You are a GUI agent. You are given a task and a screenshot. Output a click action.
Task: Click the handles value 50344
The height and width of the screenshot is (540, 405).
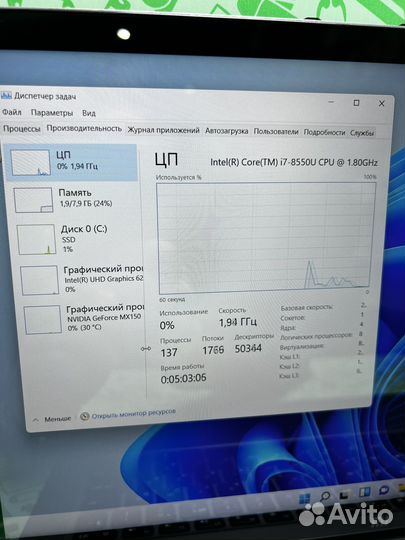coord(248,349)
